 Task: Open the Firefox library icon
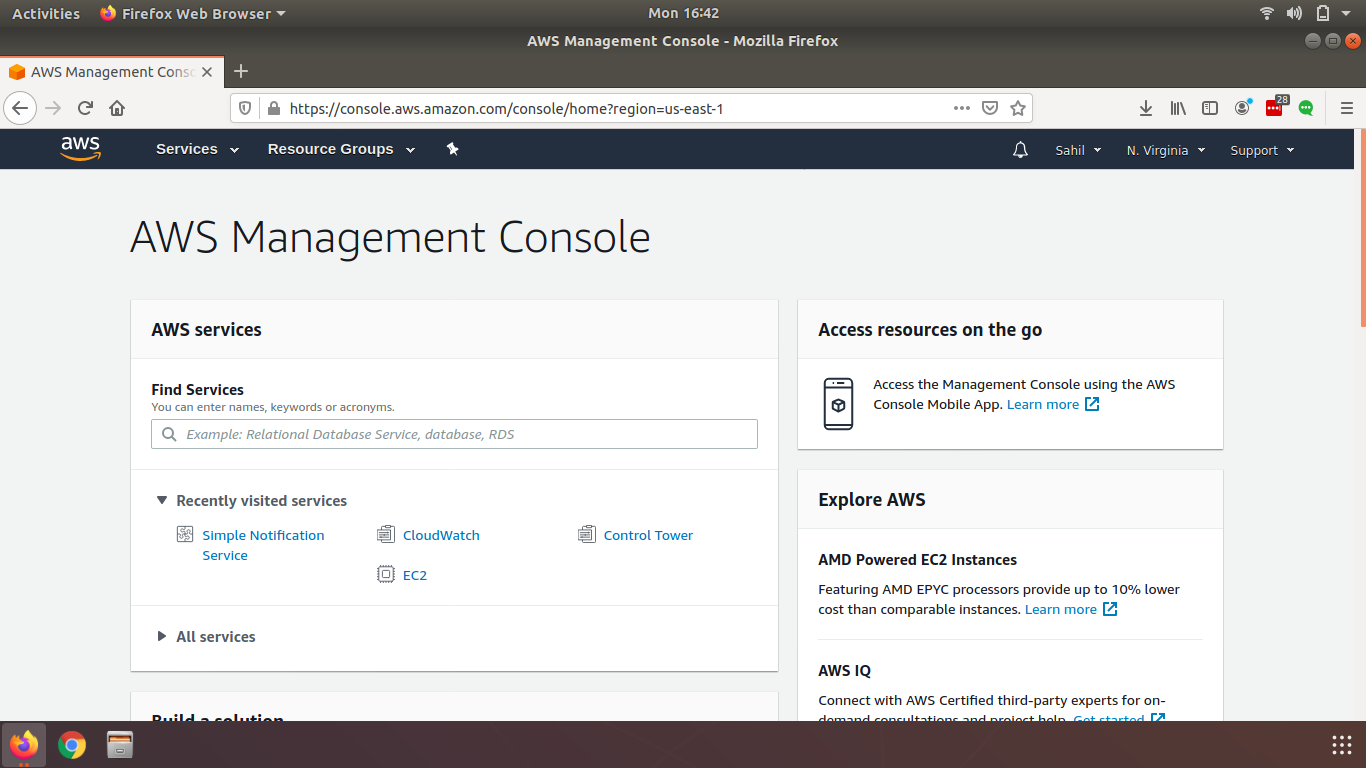[x=1178, y=108]
